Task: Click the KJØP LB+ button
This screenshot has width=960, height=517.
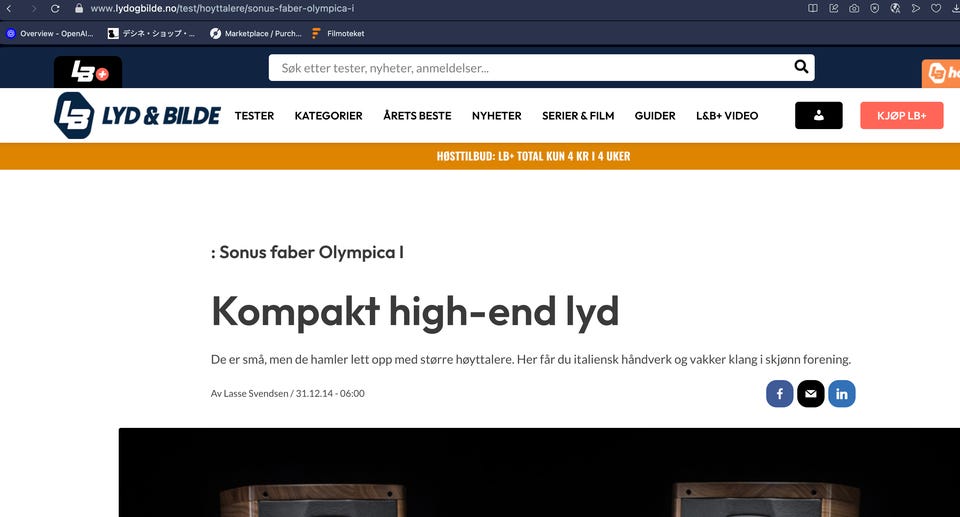Action: tap(902, 115)
